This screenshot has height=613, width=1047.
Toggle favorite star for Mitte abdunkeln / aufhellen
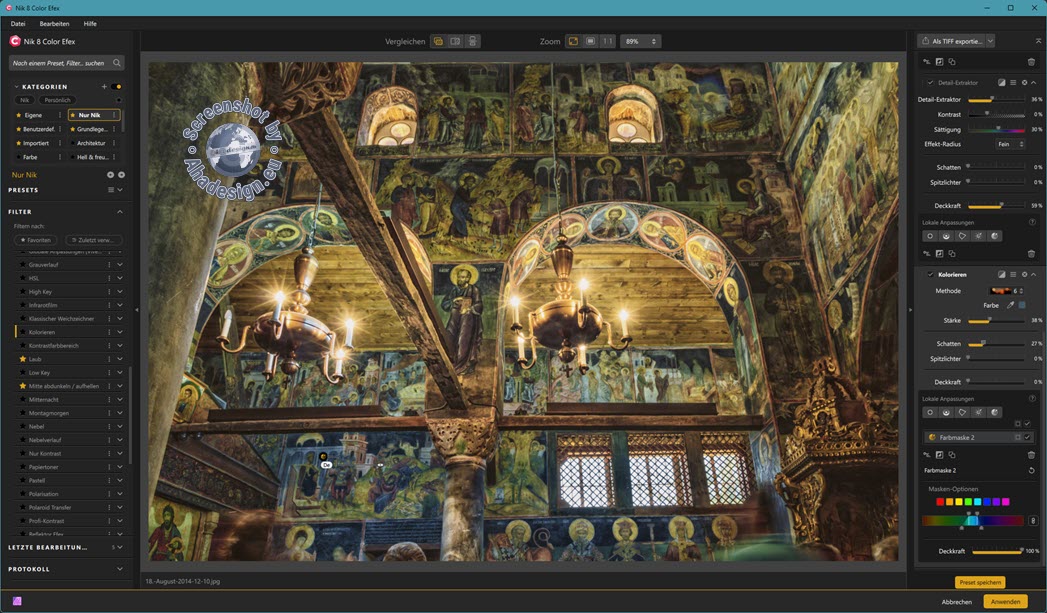pos(22,386)
